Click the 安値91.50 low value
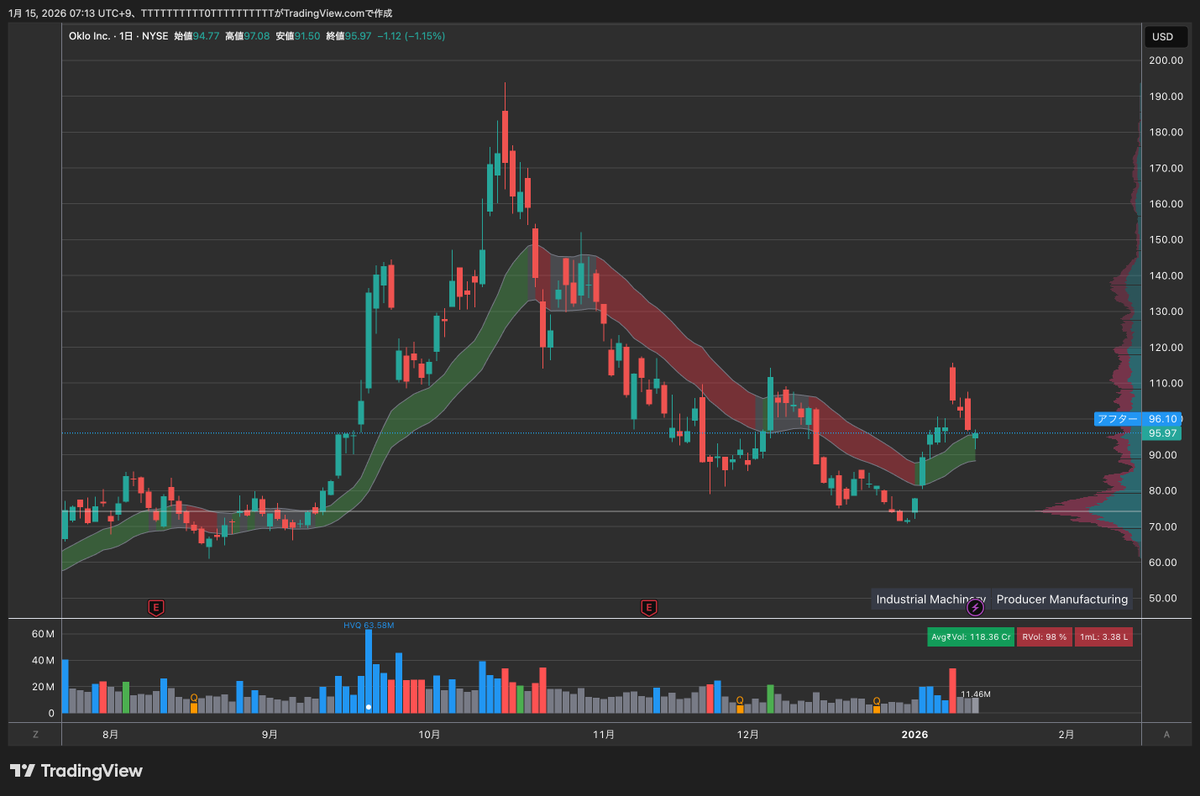The height and width of the screenshot is (796, 1200). tap(298, 36)
